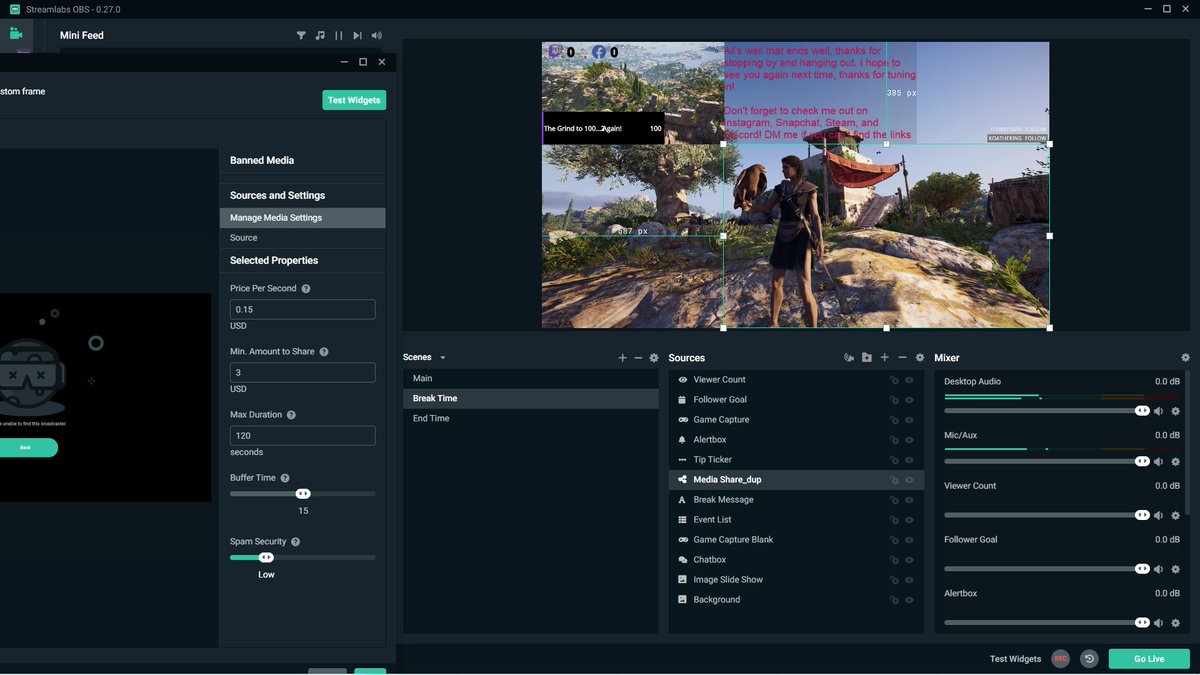Click the Desktop Audio volume slider
Image resolution: width=1200 pixels, height=675 pixels.
pos(1045,411)
